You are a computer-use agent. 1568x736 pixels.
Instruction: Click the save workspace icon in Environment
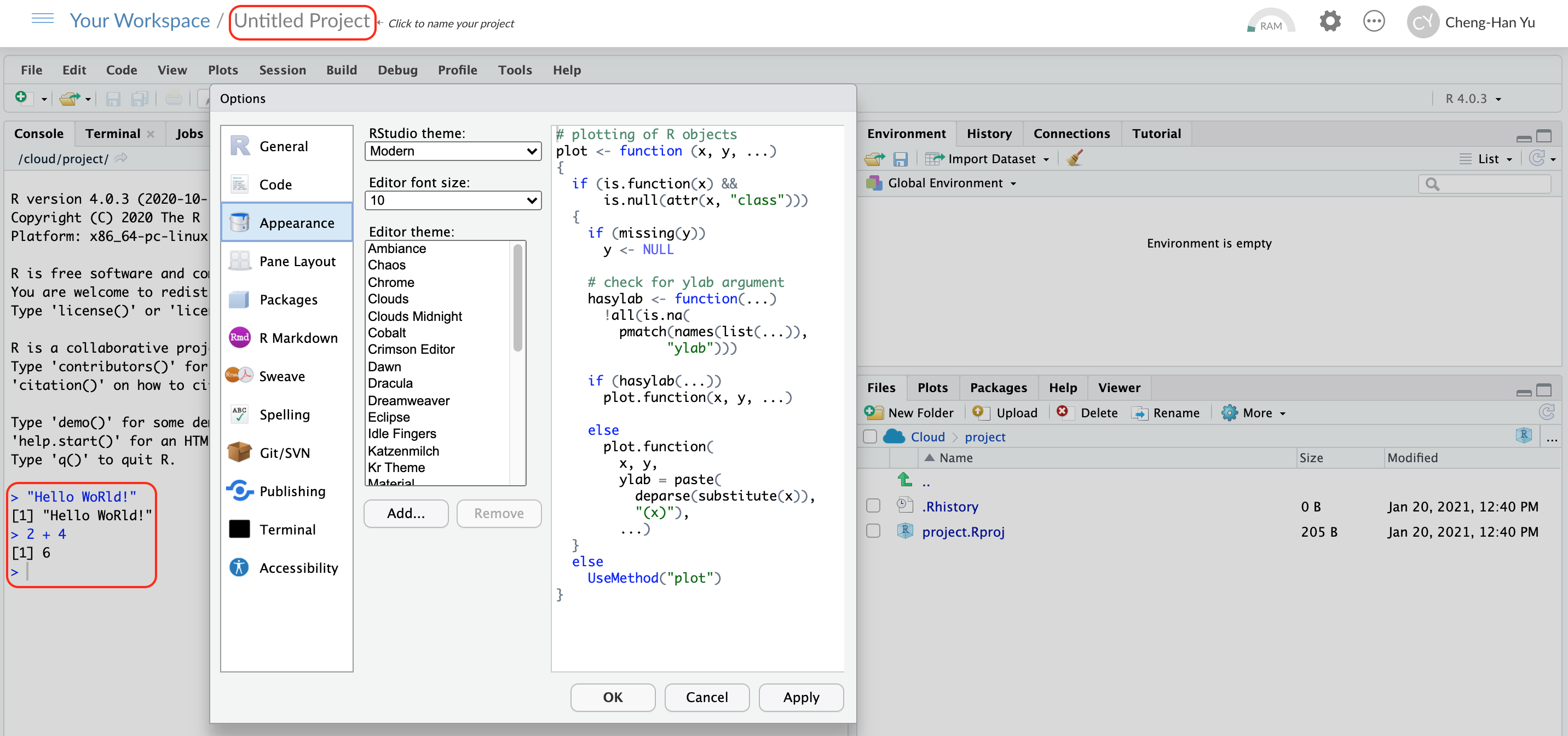pyautogui.click(x=900, y=159)
